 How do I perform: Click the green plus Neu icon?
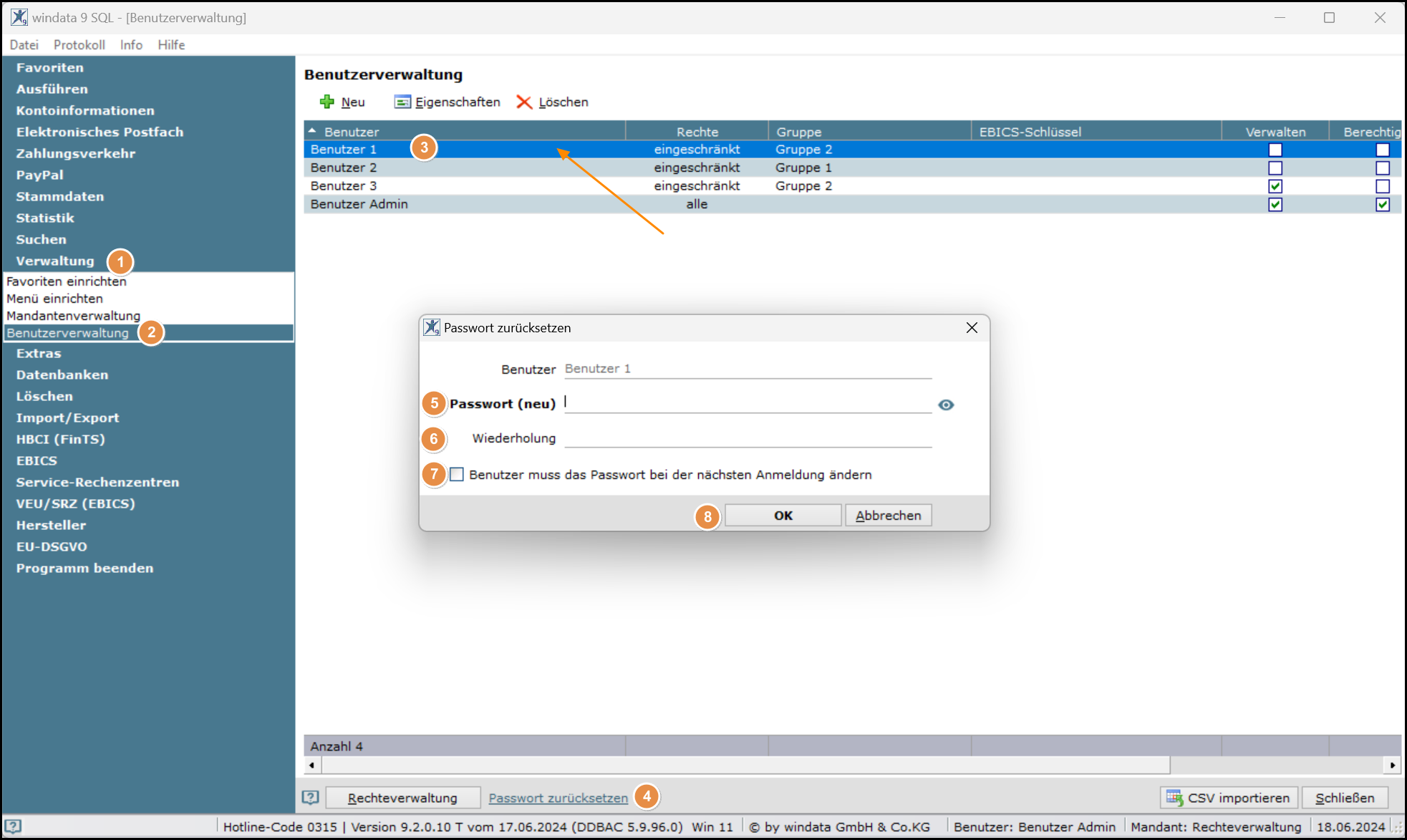click(327, 102)
